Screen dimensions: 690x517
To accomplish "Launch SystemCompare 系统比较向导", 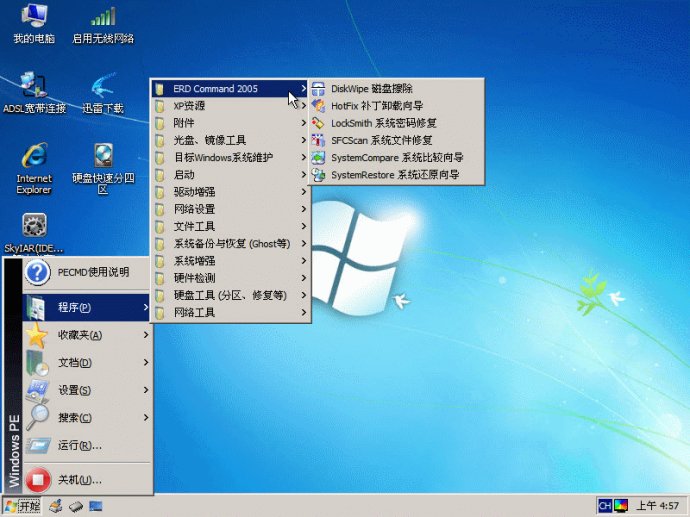I will pos(396,158).
